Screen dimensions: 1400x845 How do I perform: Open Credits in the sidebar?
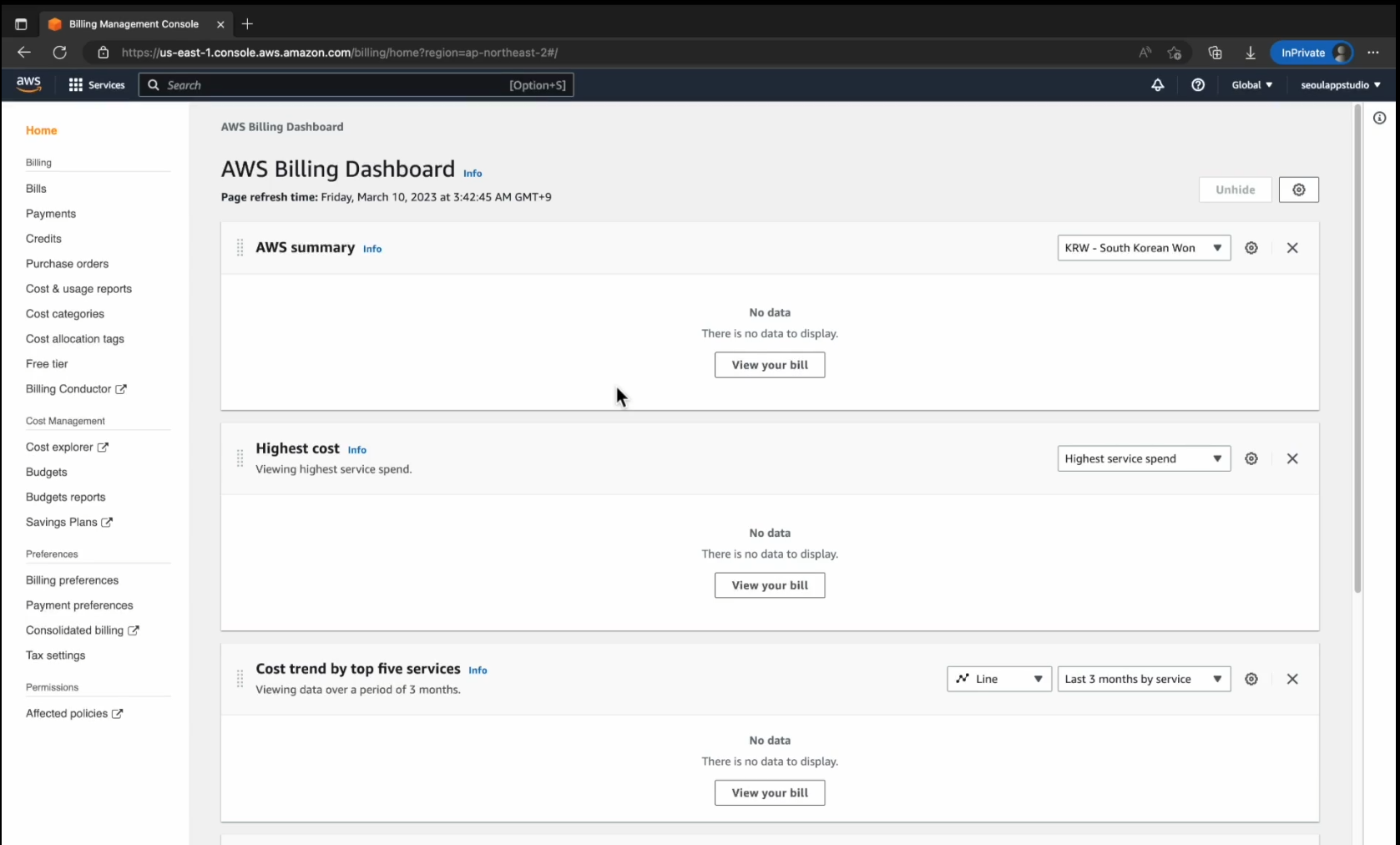click(x=43, y=239)
